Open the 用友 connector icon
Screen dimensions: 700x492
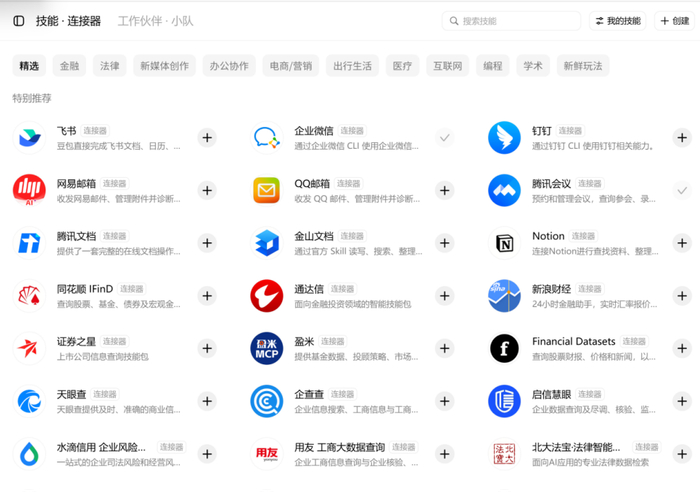pyautogui.click(x=267, y=454)
